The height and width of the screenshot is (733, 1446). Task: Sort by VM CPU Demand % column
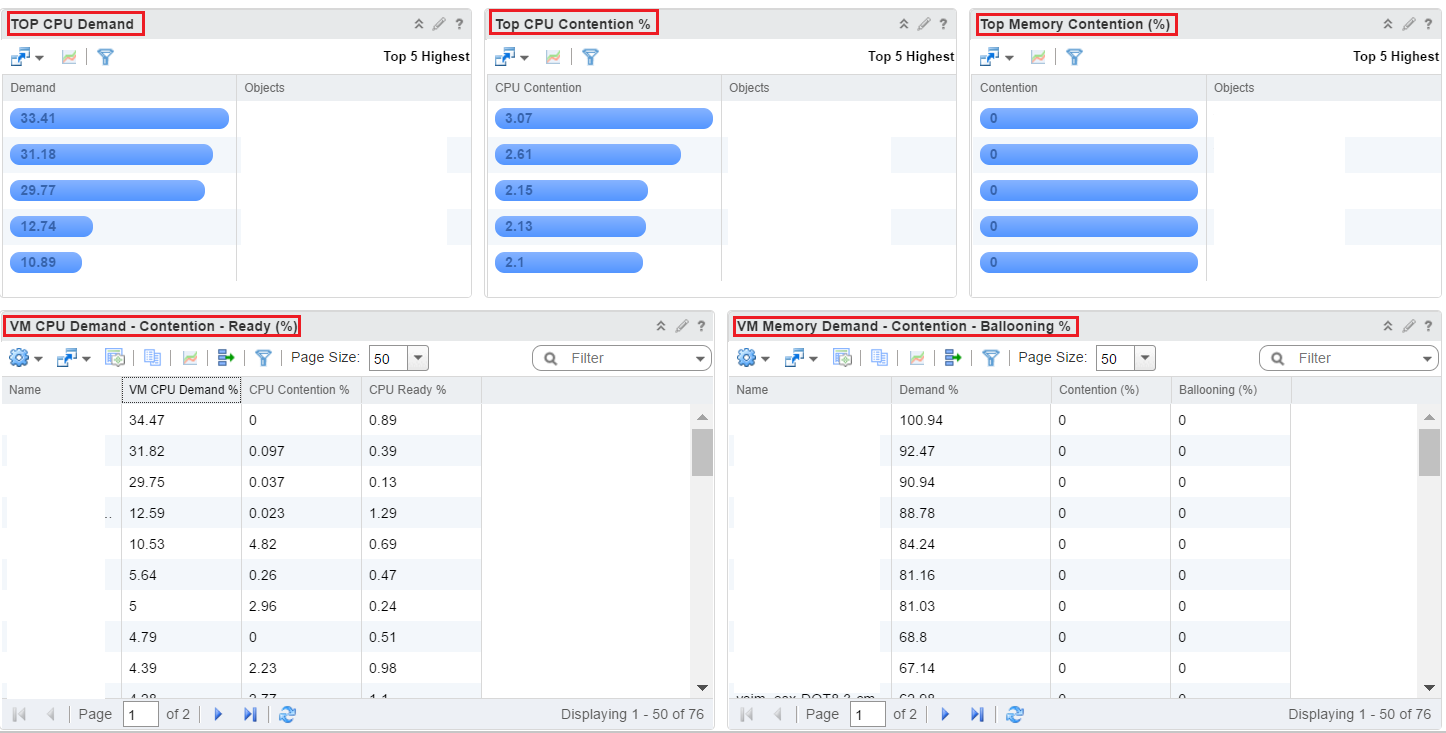point(183,390)
